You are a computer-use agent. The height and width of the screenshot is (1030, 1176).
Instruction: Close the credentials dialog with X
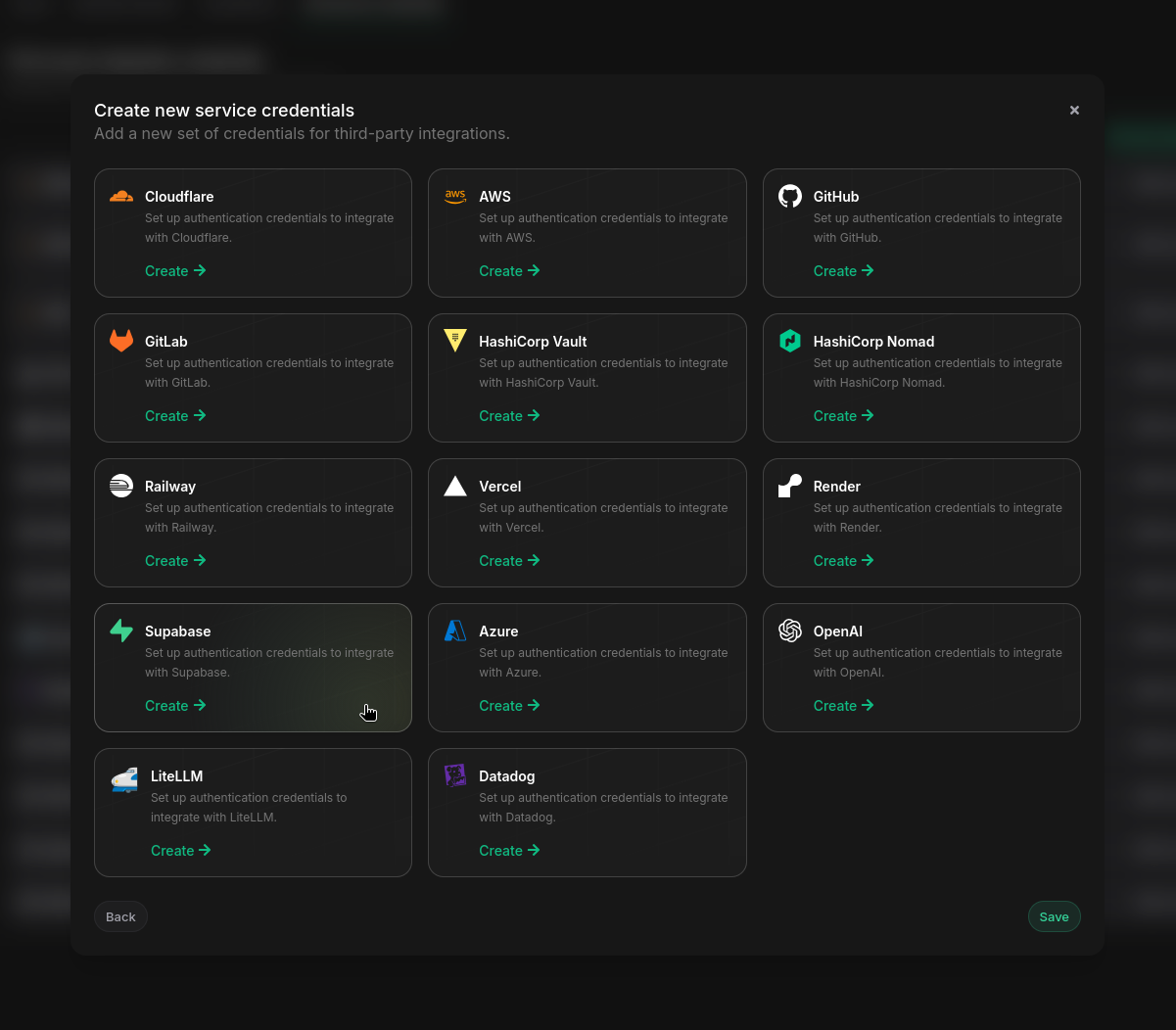tap(1074, 111)
